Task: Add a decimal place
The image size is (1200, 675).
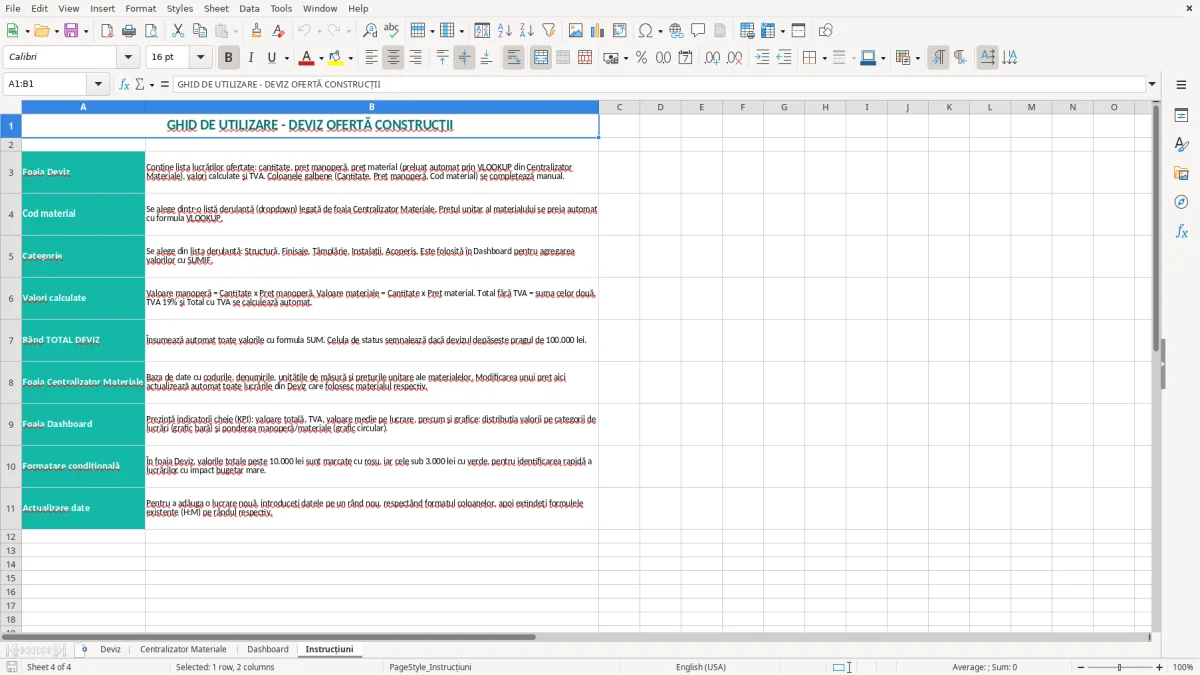Action: coord(712,58)
